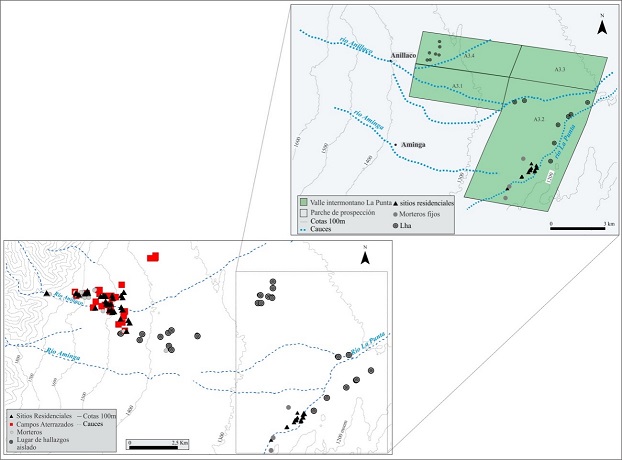The height and width of the screenshot is (460, 622).
Task: Click the sitios residenciales triangle legend symbol
Action: [x=396, y=201]
